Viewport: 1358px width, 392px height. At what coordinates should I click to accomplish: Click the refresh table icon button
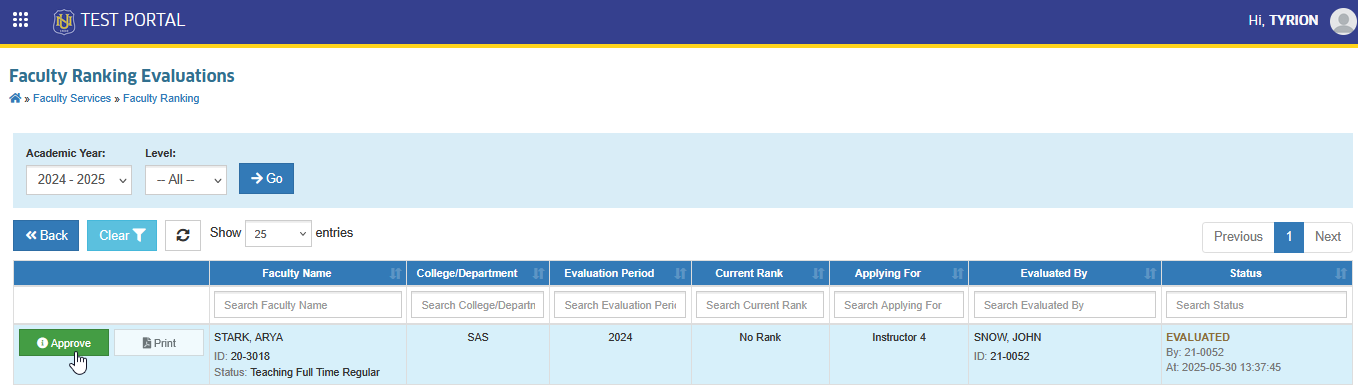[x=182, y=235]
